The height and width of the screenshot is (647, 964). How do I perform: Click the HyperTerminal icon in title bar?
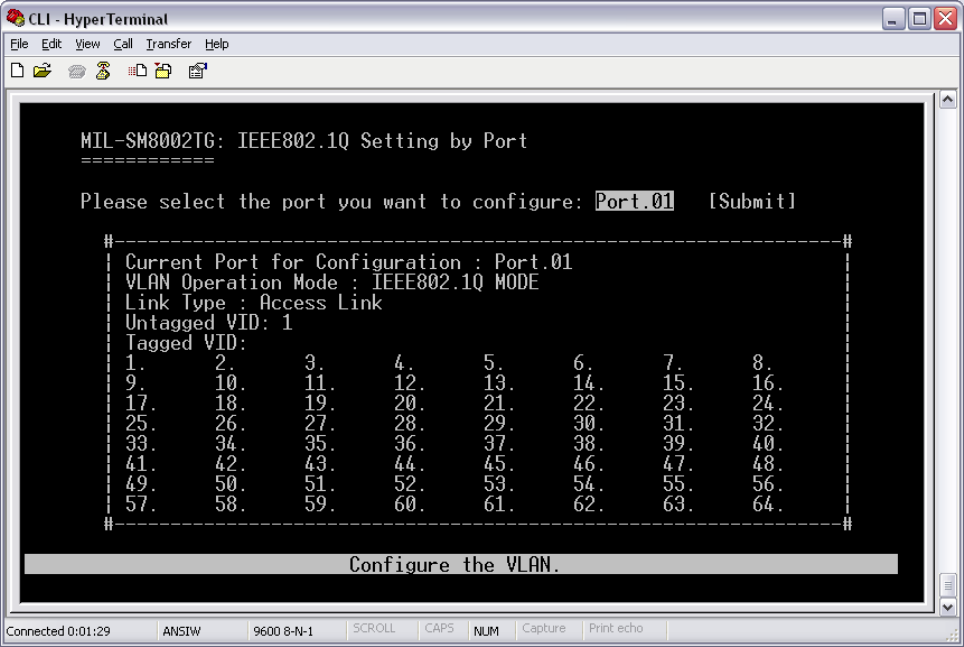(x=12, y=19)
